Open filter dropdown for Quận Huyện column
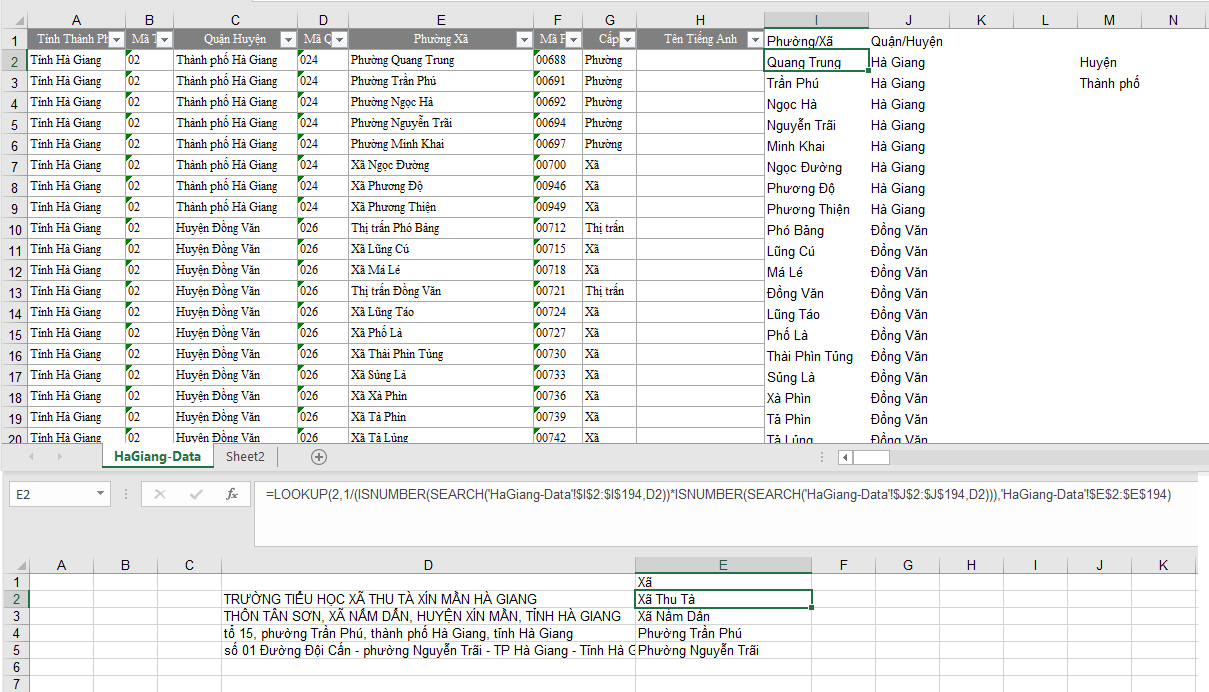Viewport: 1209px width, 692px height. pyautogui.click(x=288, y=40)
